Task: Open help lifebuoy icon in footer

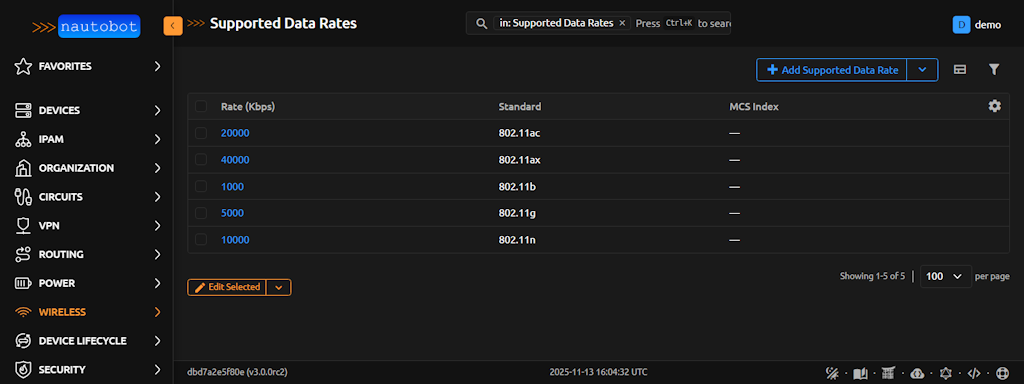Action: [1002, 373]
